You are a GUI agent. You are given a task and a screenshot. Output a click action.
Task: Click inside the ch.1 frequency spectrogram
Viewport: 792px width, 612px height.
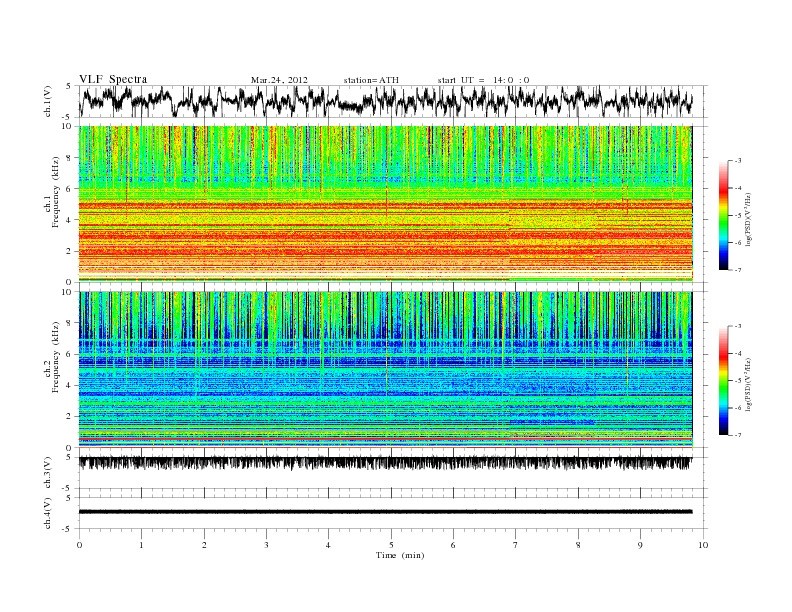385,204
